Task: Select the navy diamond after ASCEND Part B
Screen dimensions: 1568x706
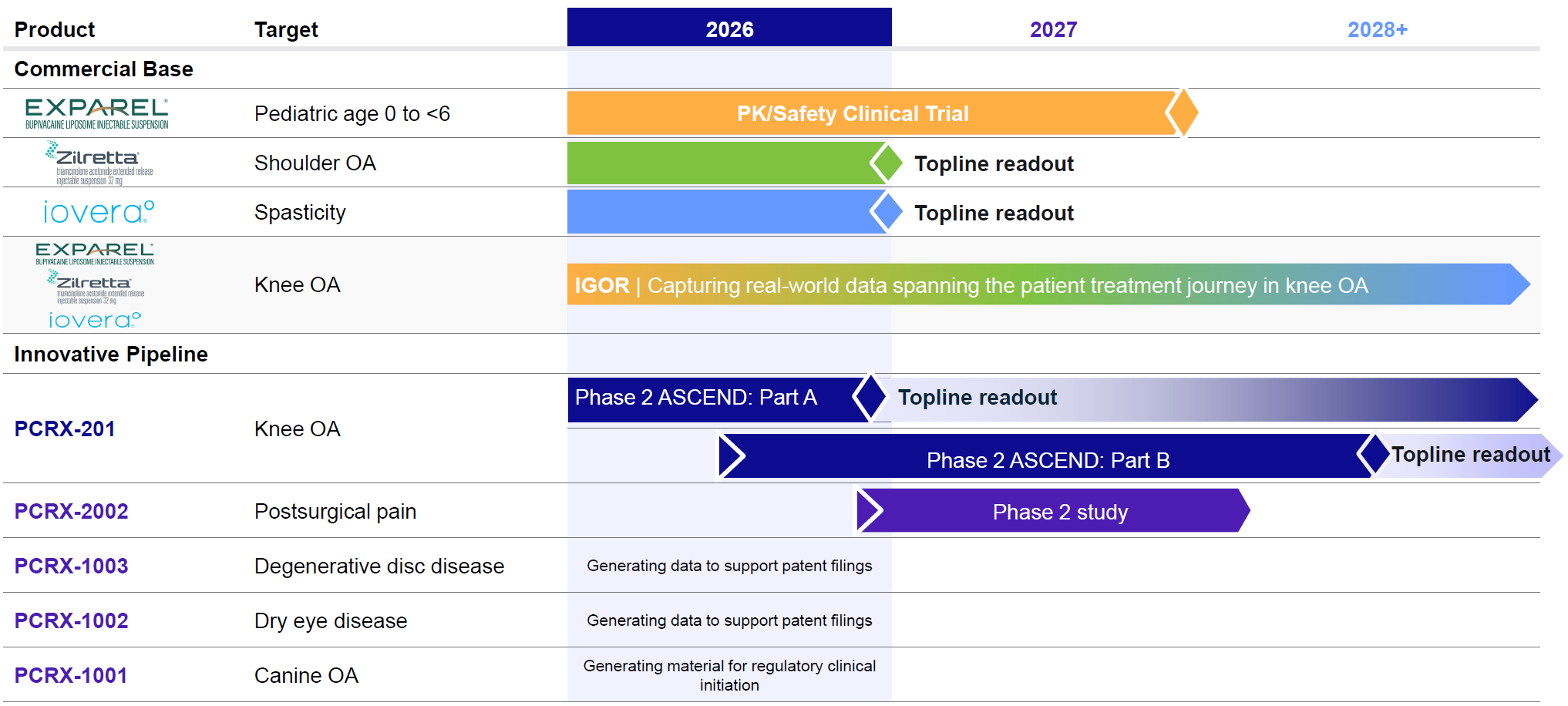Action: pyautogui.click(x=1375, y=455)
